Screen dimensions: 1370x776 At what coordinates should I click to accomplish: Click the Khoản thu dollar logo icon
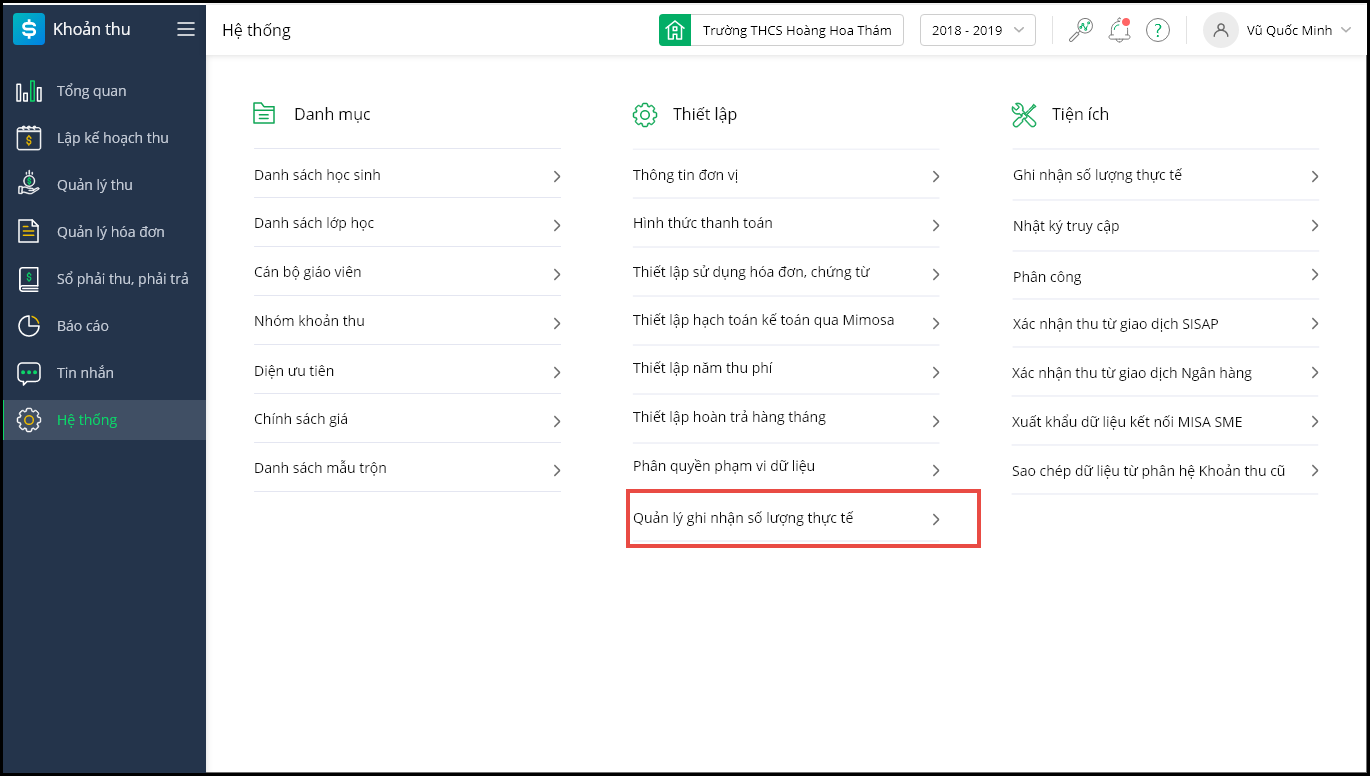coord(29,30)
